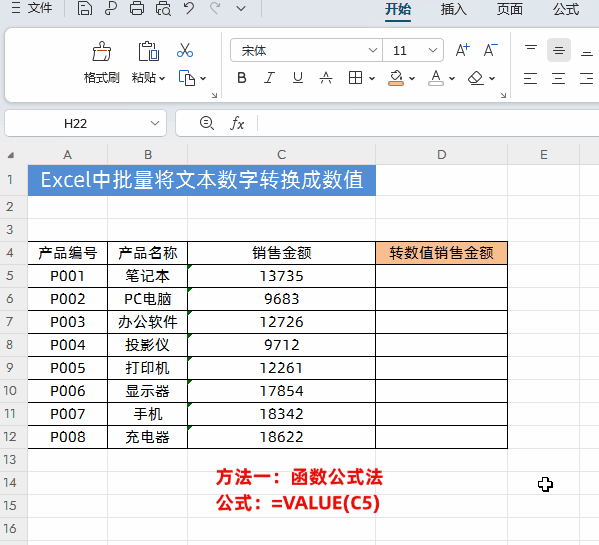Expand the 粘贴 paste options arrow

(162, 78)
